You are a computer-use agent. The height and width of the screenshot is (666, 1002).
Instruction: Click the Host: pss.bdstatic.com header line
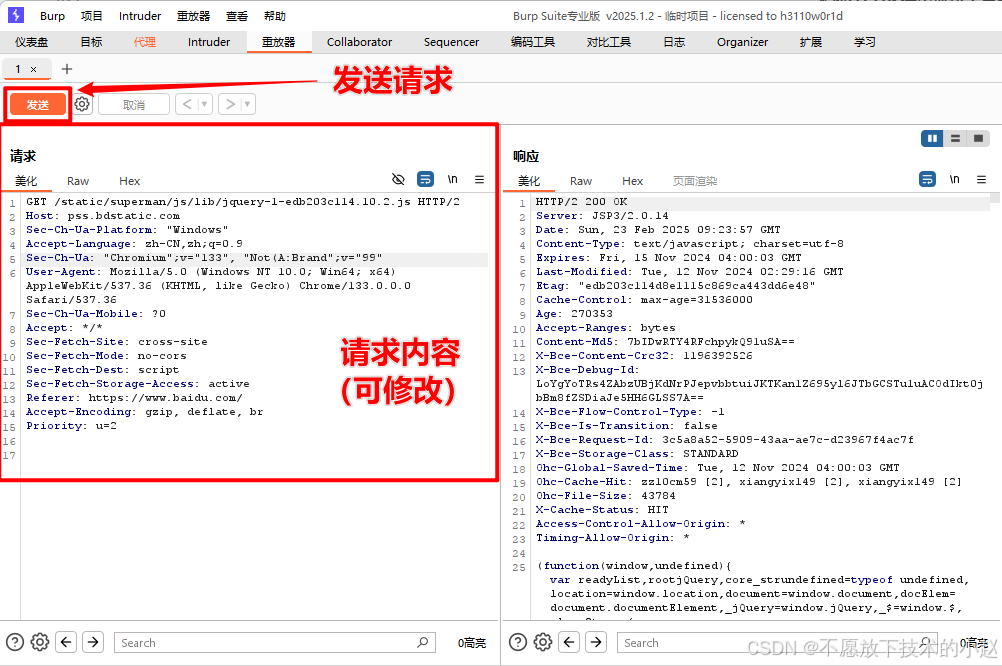[x=102, y=215]
